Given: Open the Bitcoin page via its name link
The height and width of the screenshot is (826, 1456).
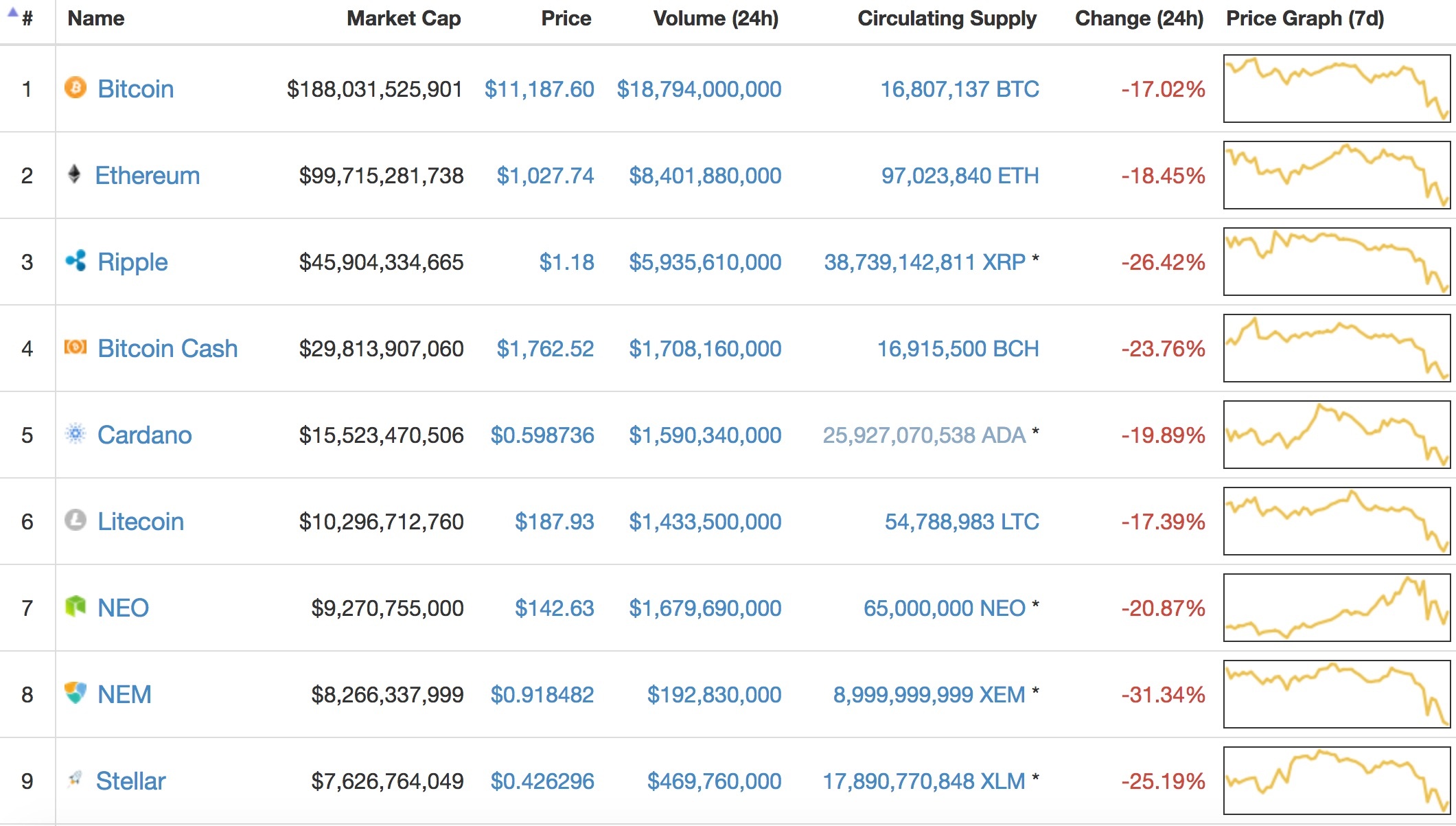Looking at the screenshot, I should pos(135,89).
